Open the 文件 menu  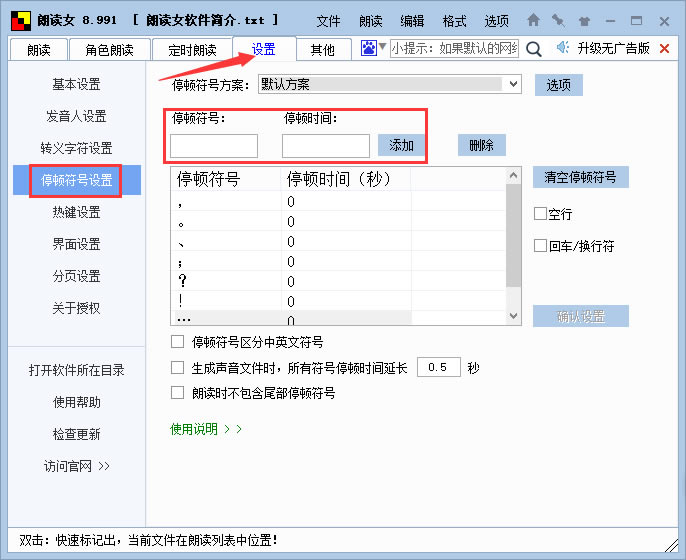coord(328,21)
